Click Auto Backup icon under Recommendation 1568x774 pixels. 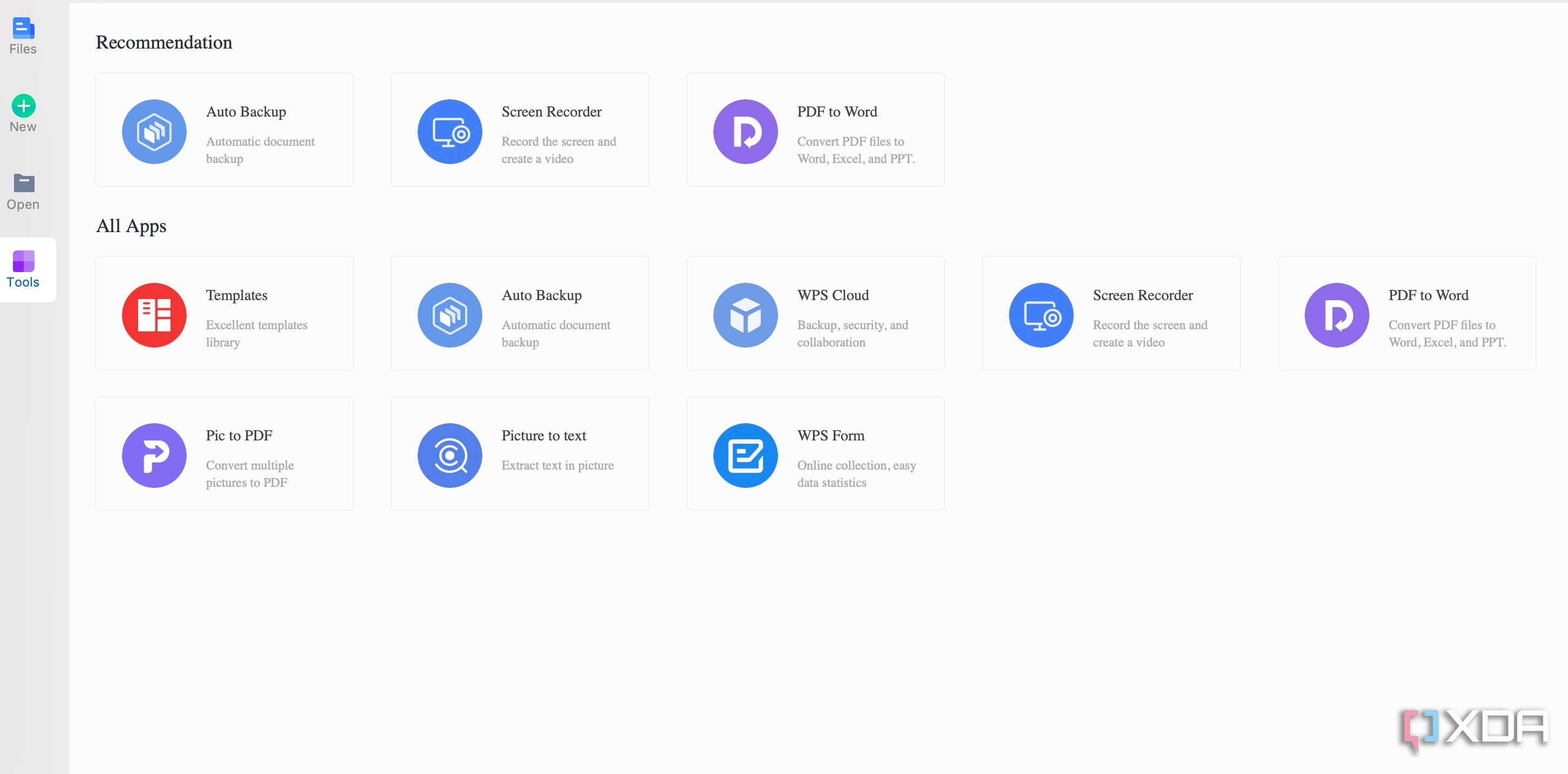tap(154, 132)
